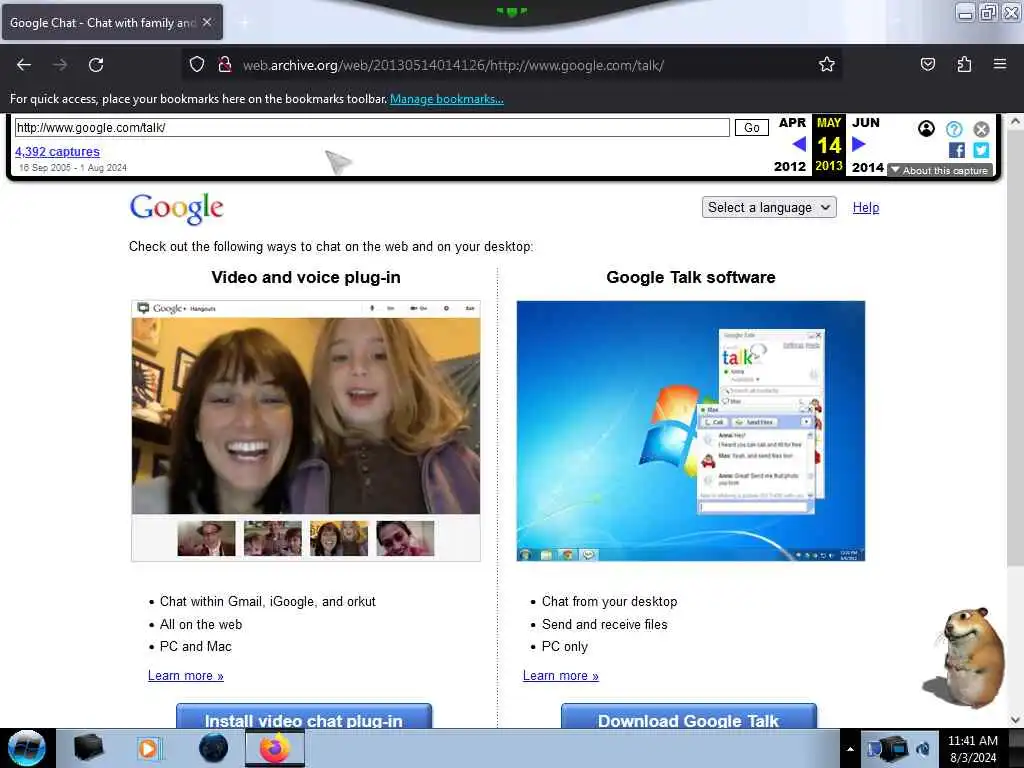
Task: Select year 2012 in Wayback timeline
Action: [790, 167]
